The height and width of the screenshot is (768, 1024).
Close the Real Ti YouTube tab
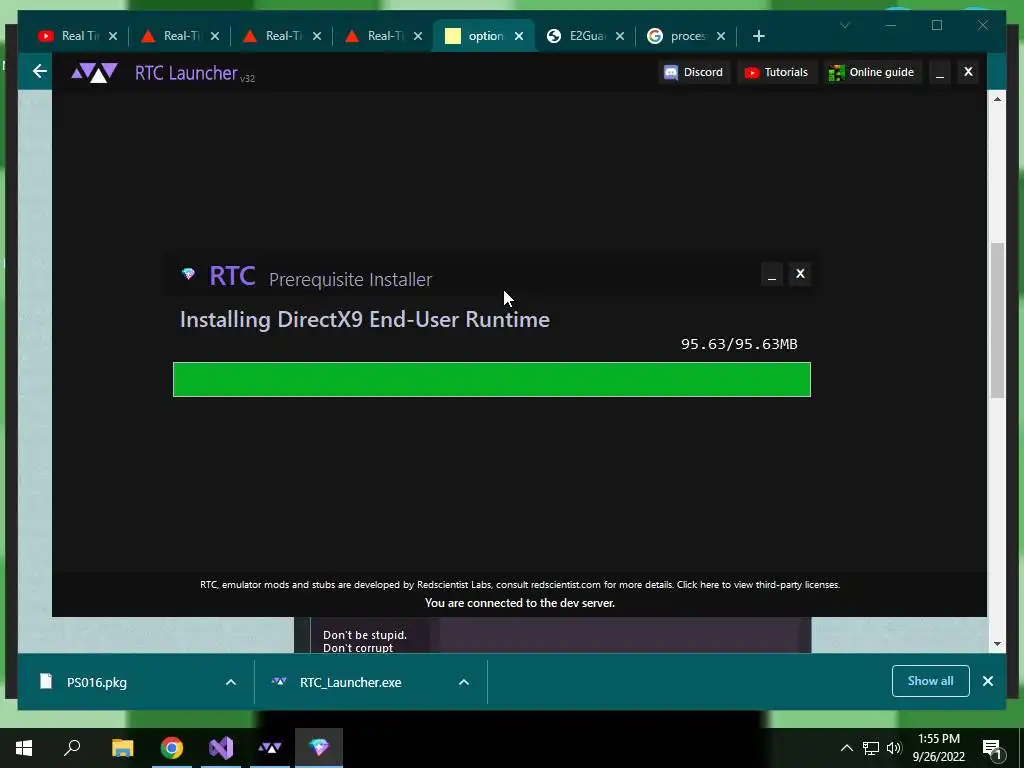(x=113, y=36)
